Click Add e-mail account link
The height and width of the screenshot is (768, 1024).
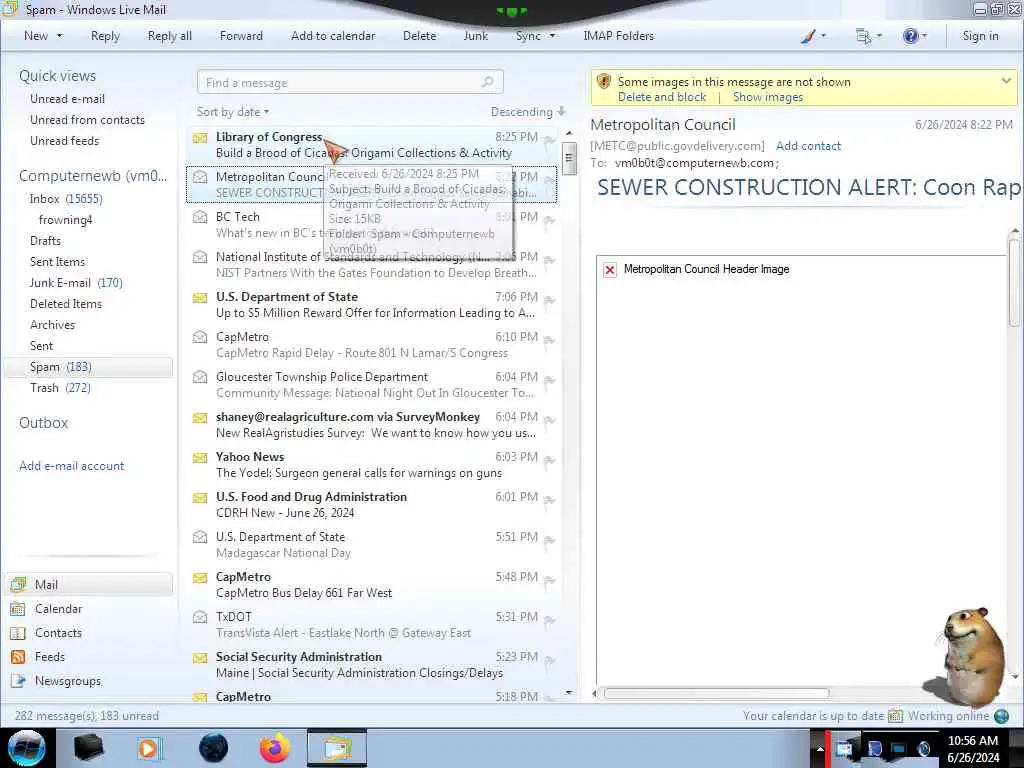click(72, 466)
